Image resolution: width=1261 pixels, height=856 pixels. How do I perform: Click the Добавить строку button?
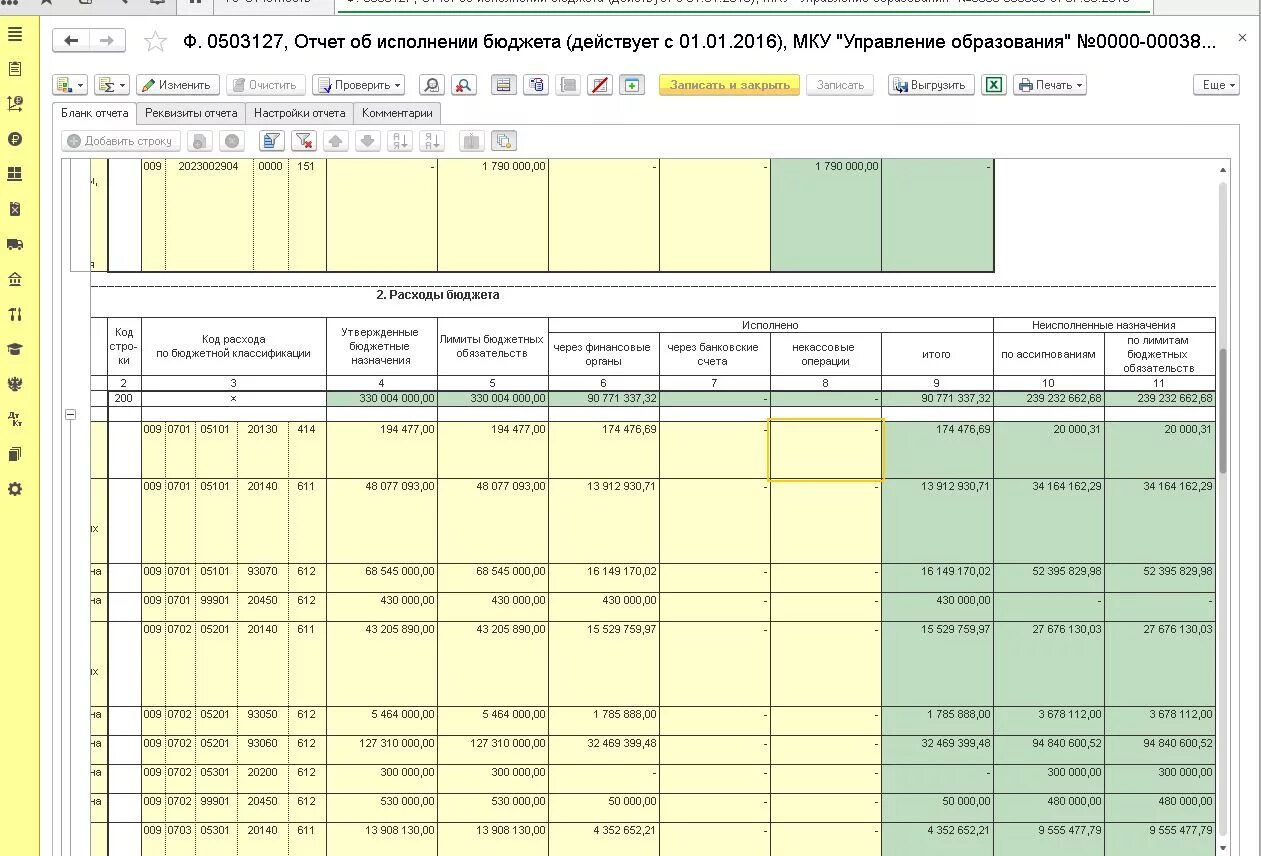pos(121,141)
